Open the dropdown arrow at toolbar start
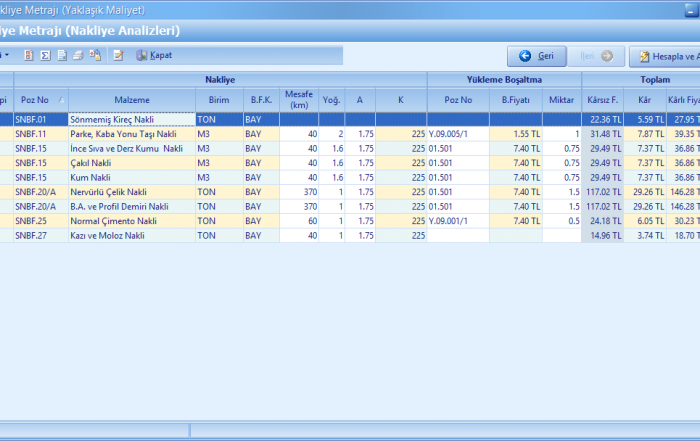700x441 pixels. 8,55
